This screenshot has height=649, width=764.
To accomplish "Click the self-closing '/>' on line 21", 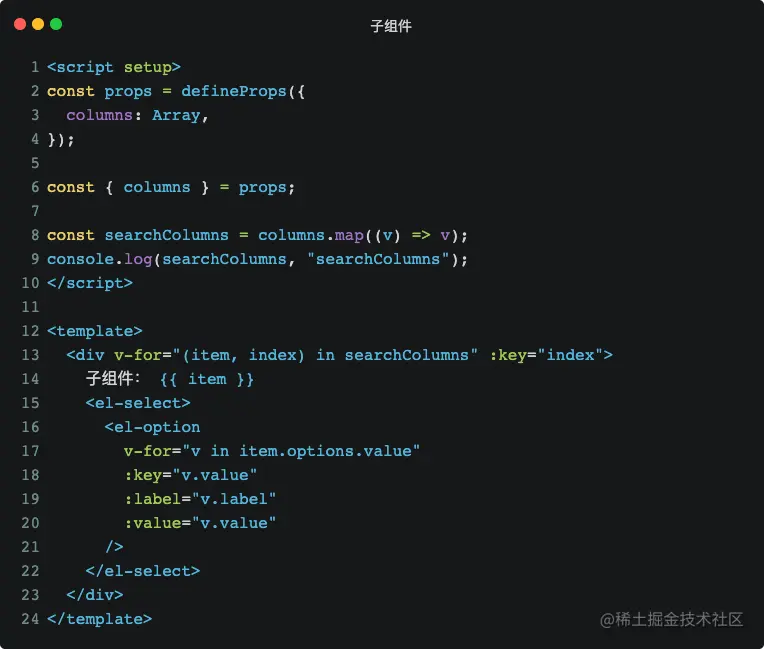I will tap(114, 547).
